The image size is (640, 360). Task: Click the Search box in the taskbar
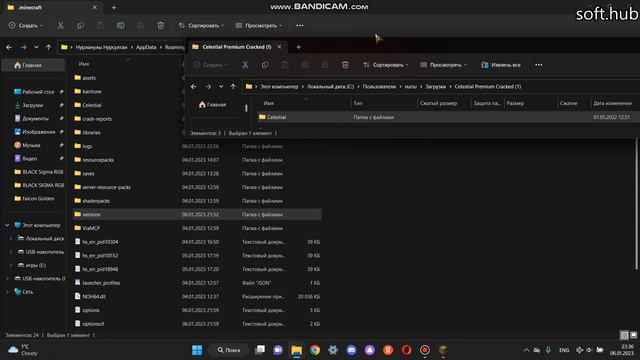tap(229, 350)
